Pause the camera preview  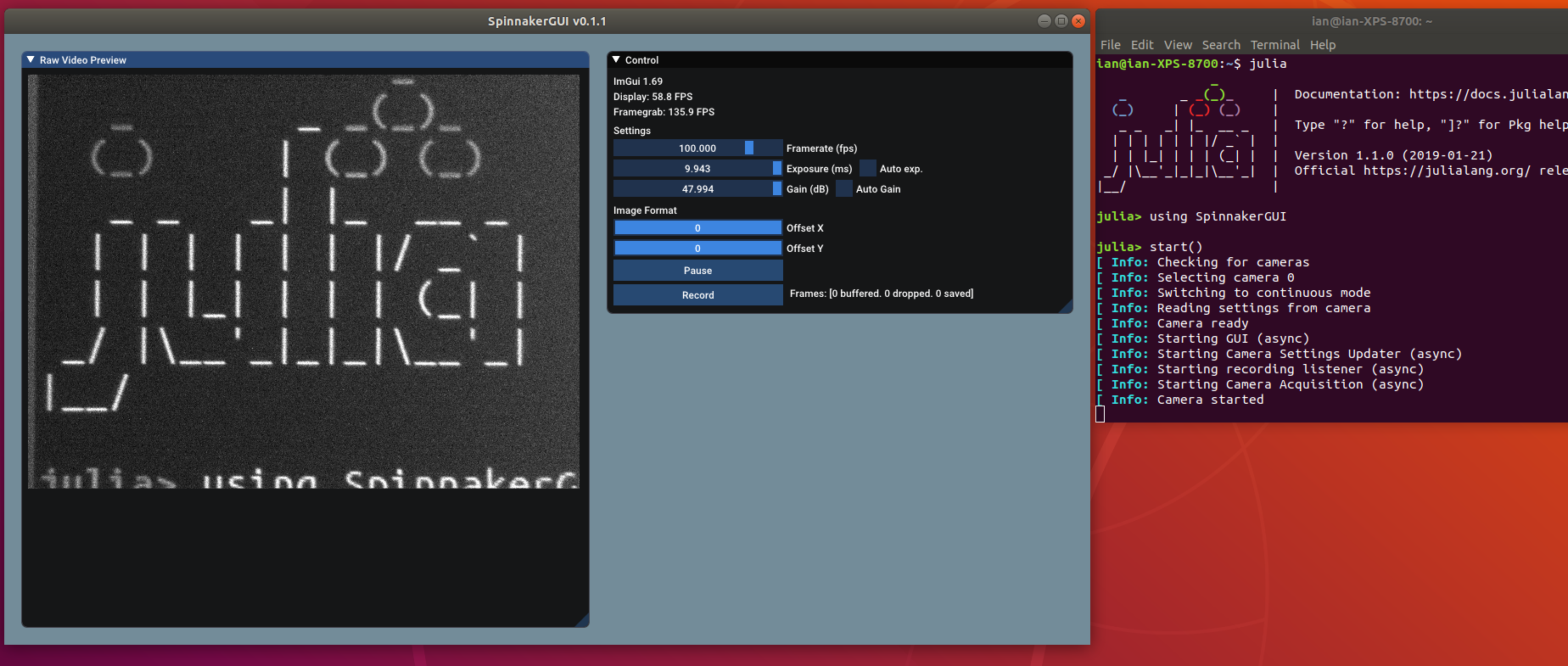pyautogui.click(x=697, y=271)
